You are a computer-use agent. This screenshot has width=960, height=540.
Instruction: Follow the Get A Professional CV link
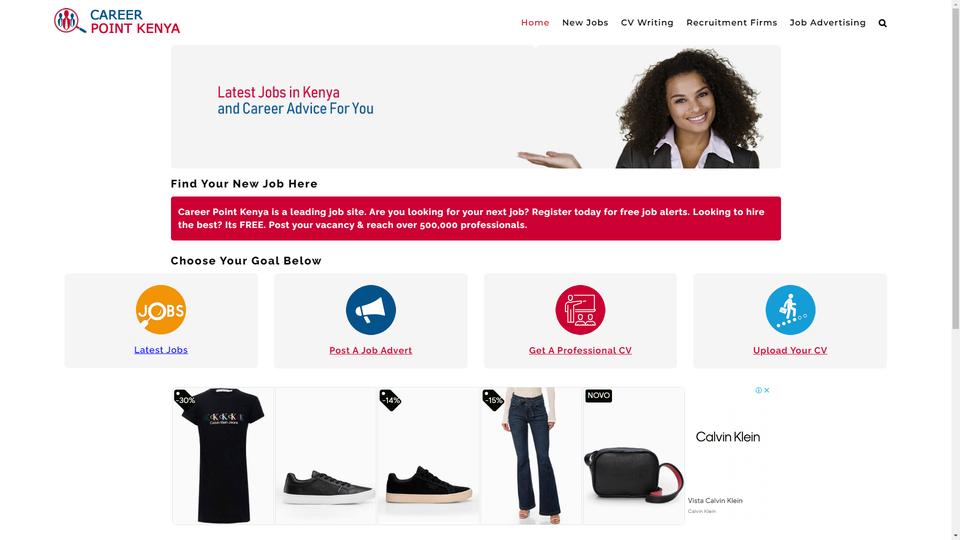[x=580, y=350]
